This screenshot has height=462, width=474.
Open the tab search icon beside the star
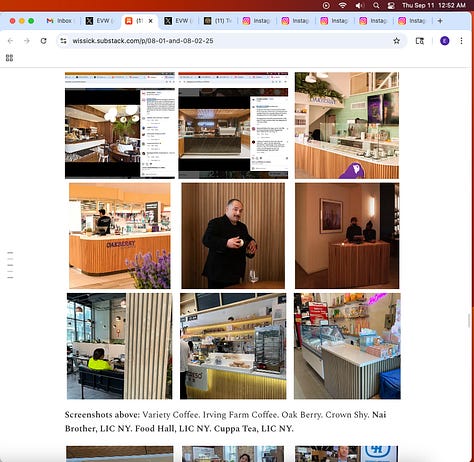pos(420,41)
